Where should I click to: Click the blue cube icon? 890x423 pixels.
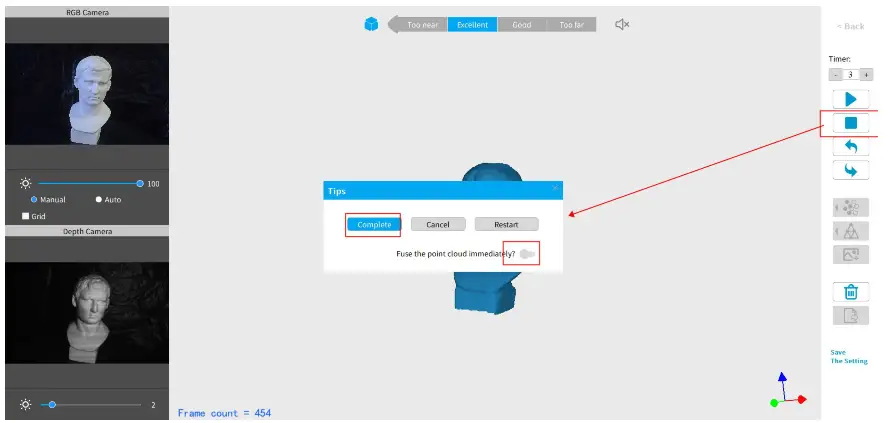point(371,24)
